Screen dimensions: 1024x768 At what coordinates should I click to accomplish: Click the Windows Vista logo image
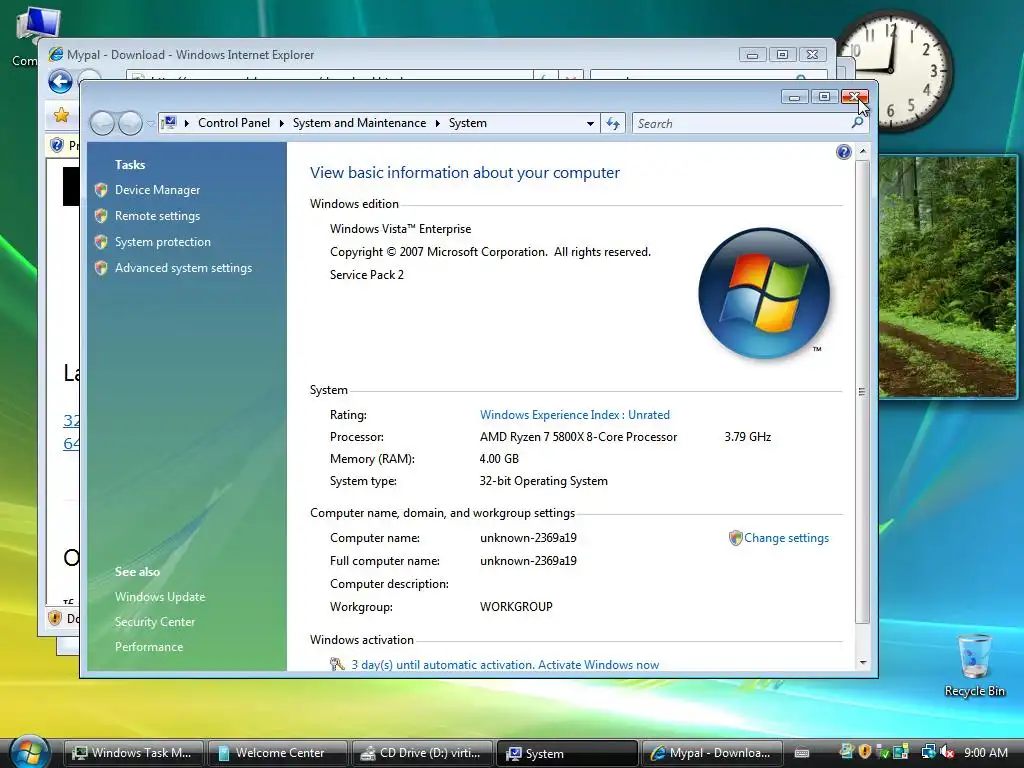[763, 293]
